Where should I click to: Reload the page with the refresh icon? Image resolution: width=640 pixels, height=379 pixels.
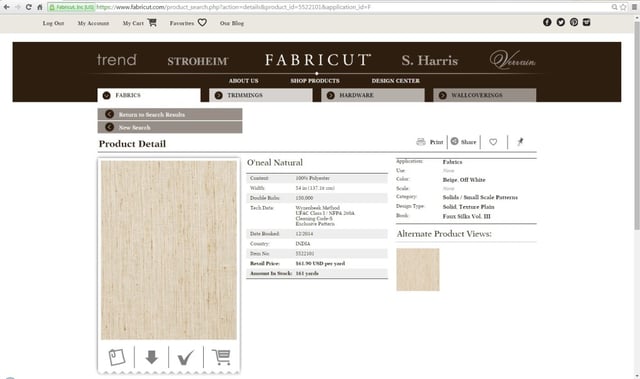29,7
